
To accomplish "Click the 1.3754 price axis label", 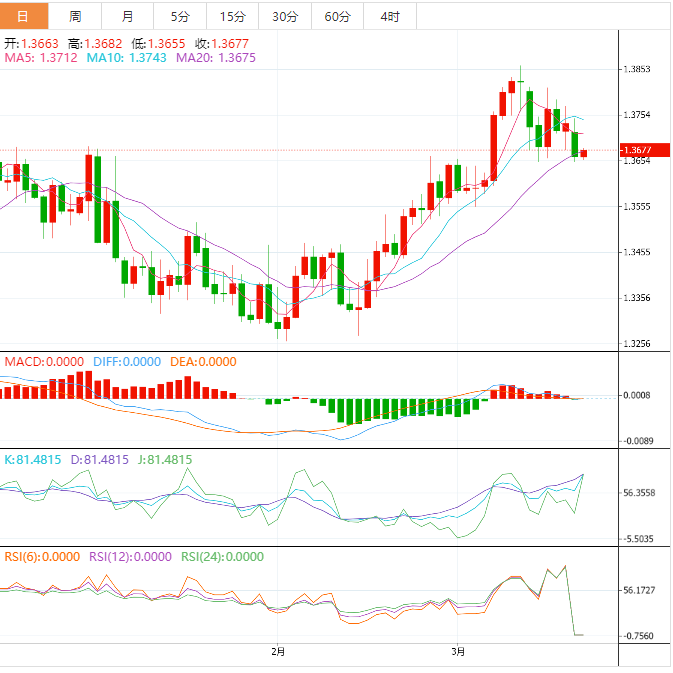I will [637, 115].
